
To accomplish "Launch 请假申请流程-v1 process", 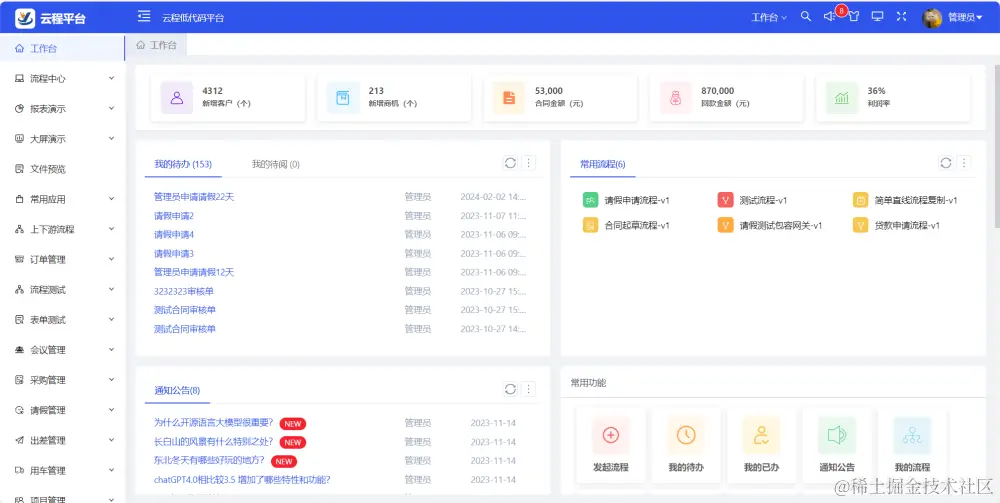I will [626, 200].
